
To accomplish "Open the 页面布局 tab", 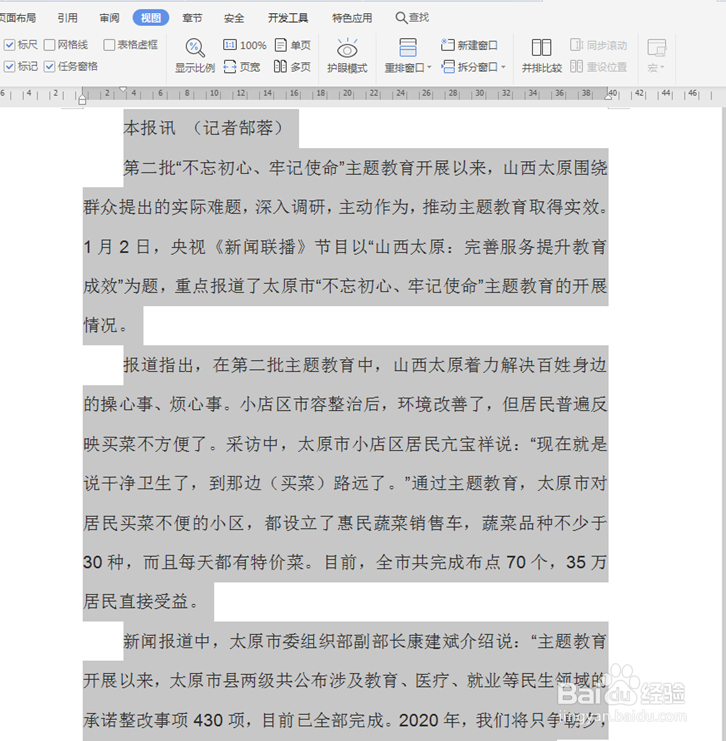I will (x=18, y=18).
